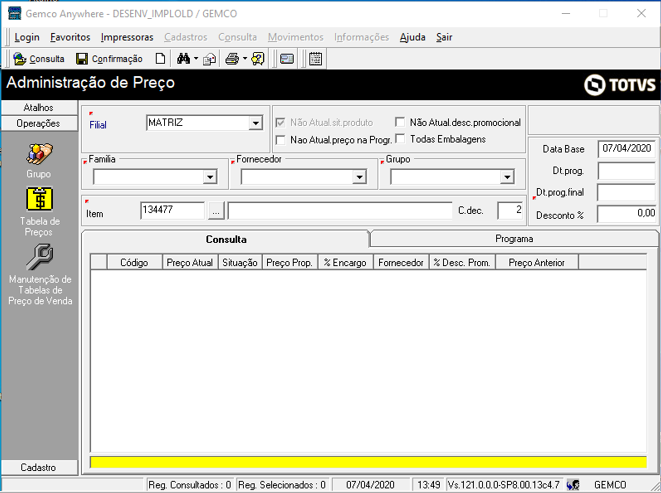Click the card window toolbar icon
The width and height of the screenshot is (661, 493).
287,59
